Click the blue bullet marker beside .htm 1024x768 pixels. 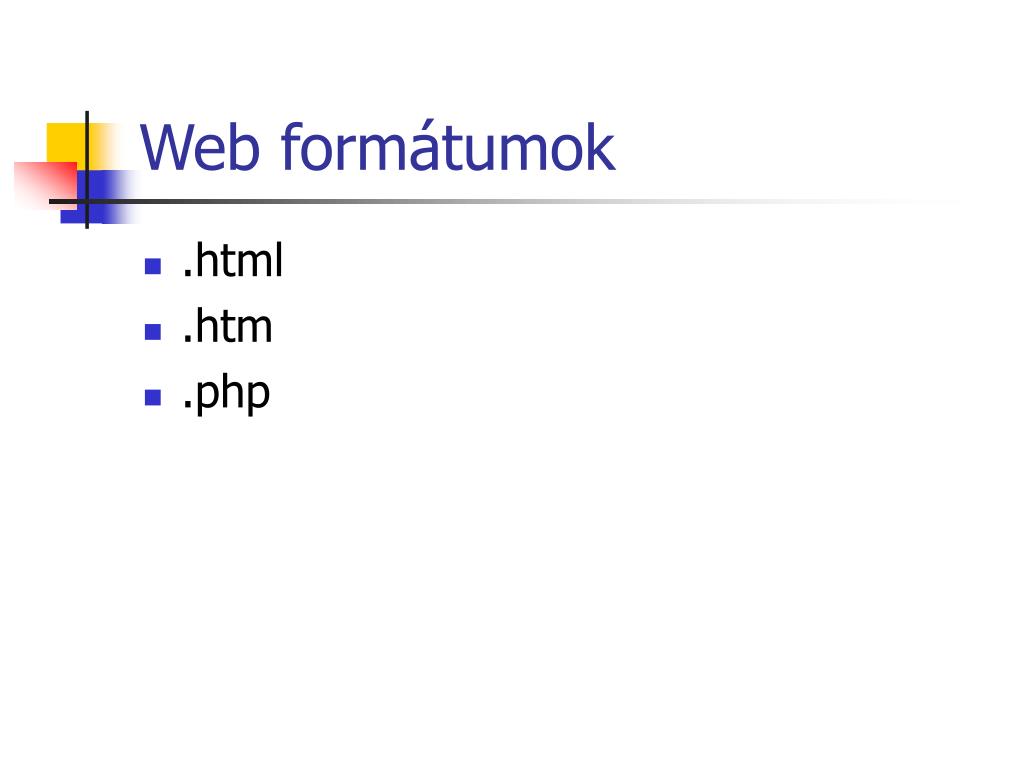[x=153, y=332]
